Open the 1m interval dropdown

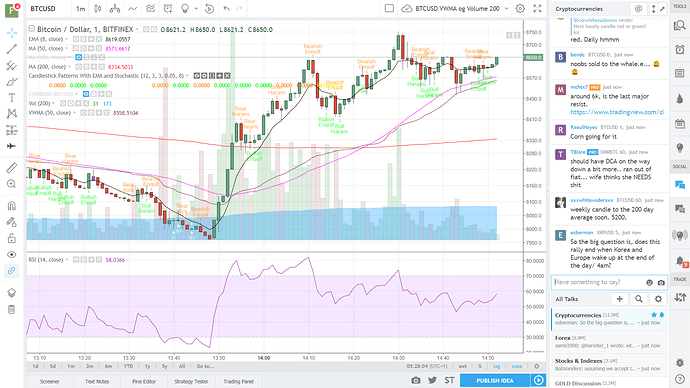(81, 8)
